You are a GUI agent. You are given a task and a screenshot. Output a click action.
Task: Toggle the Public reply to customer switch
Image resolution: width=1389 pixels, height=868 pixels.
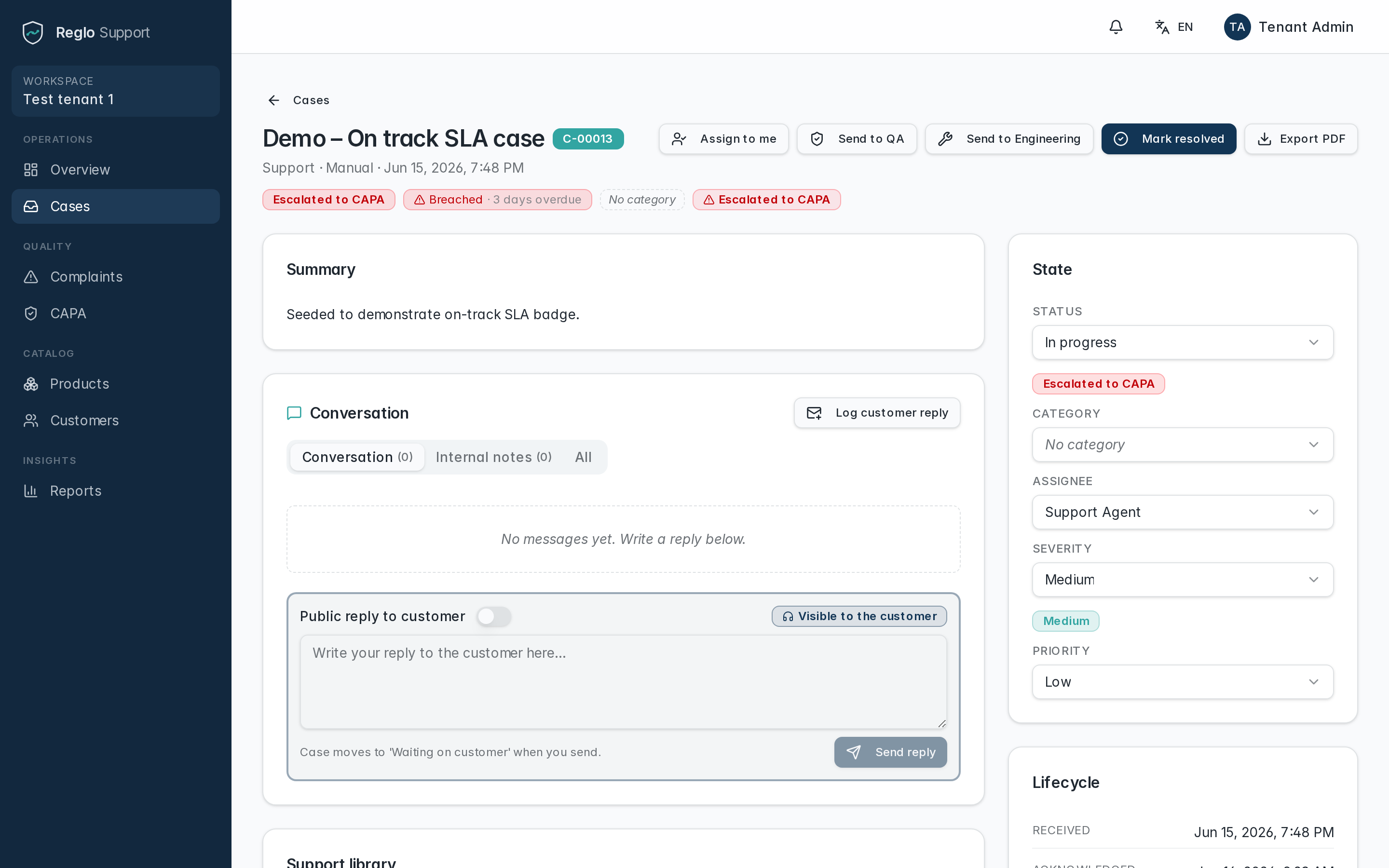click(x=493, y=617)
